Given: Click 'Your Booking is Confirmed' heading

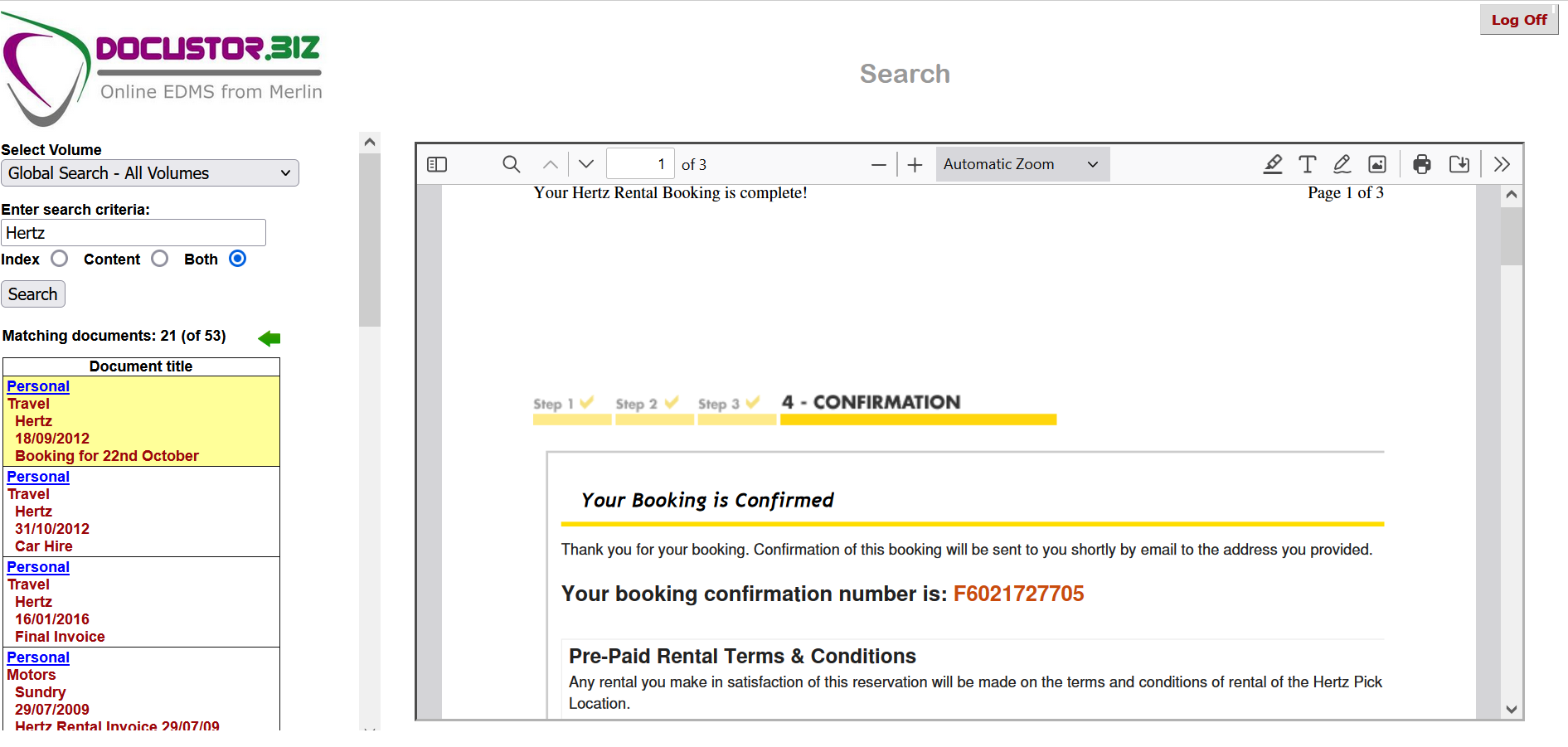Looking at the screenshot, I should coord(707,500).
